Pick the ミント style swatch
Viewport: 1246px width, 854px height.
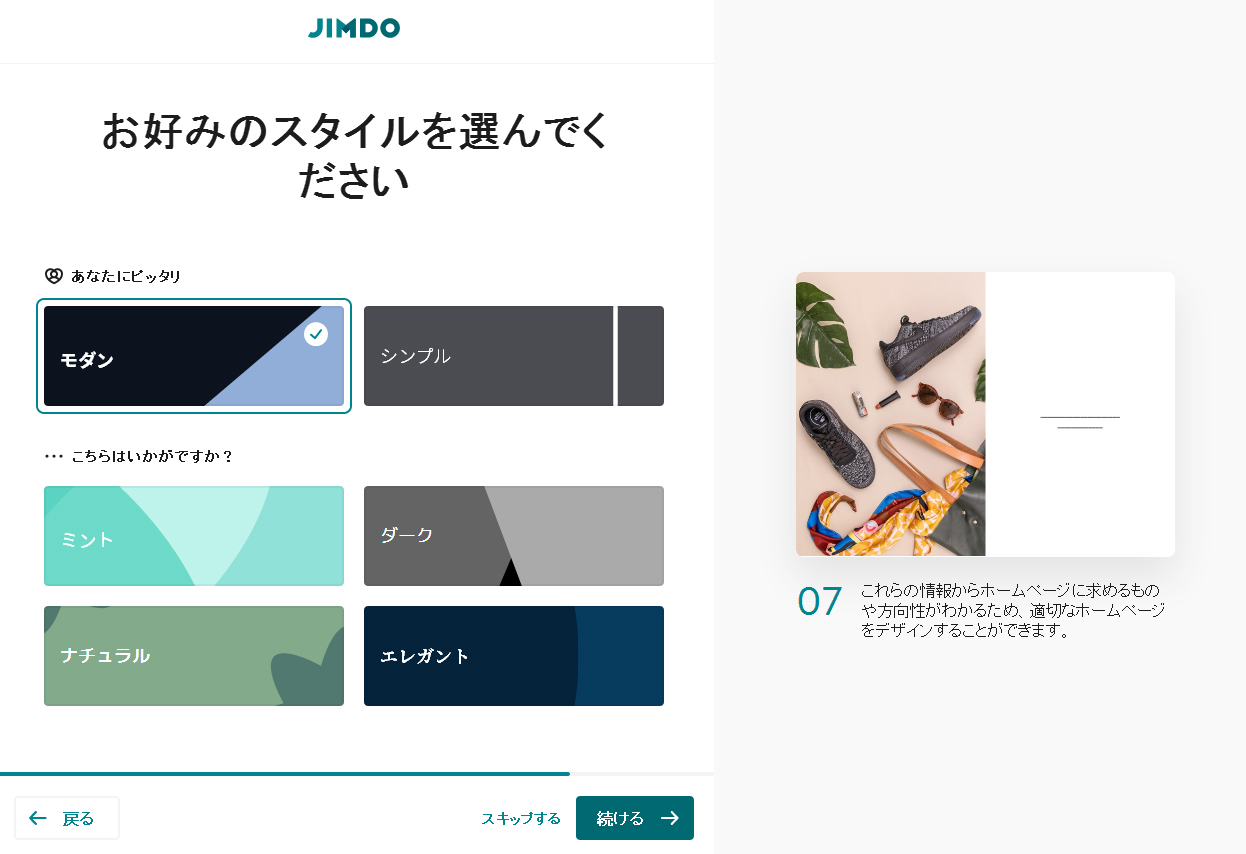pos(194,536)
